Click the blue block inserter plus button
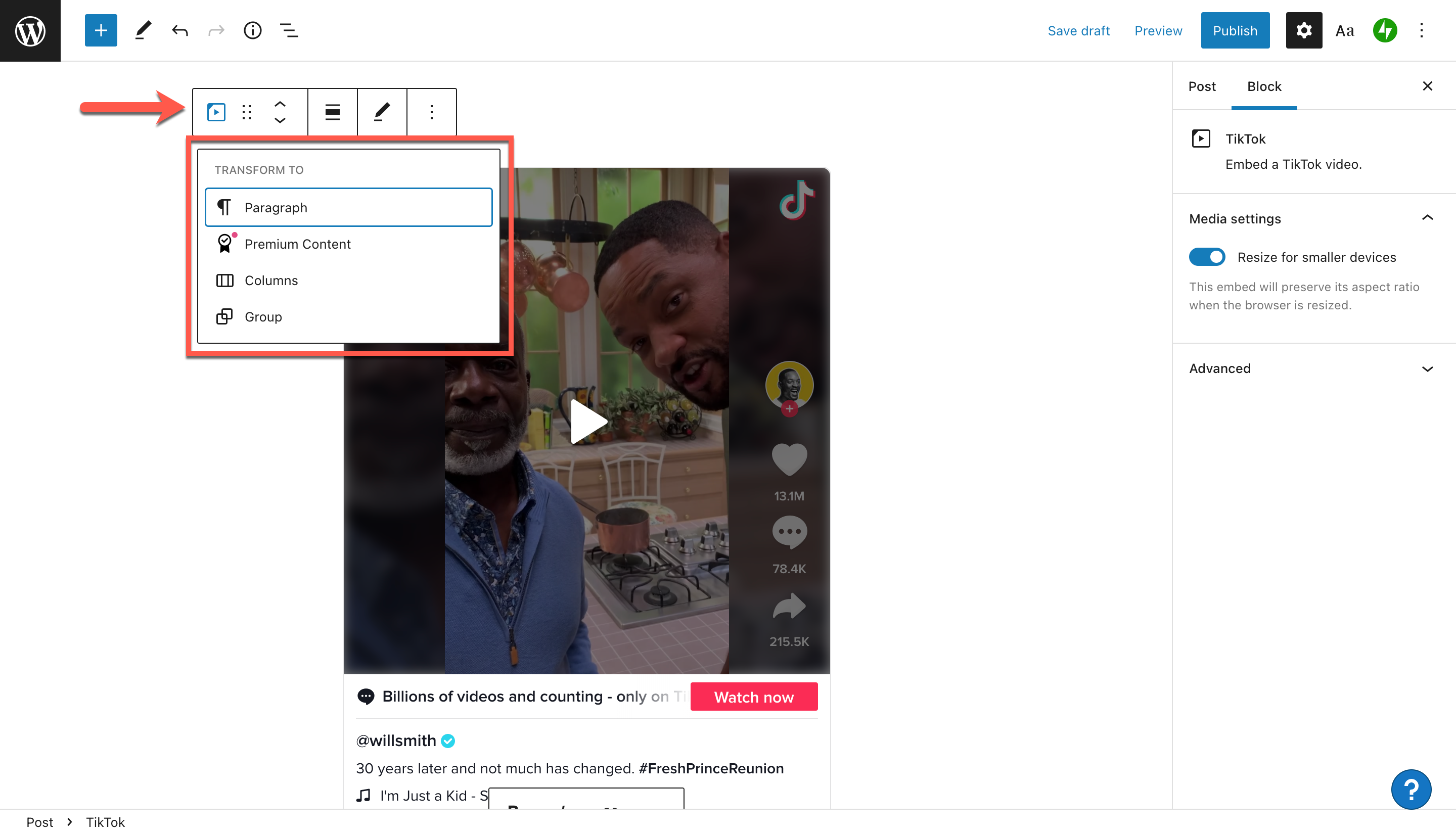The height and width of the screenshot is (834, 1456). coord(101,30)
